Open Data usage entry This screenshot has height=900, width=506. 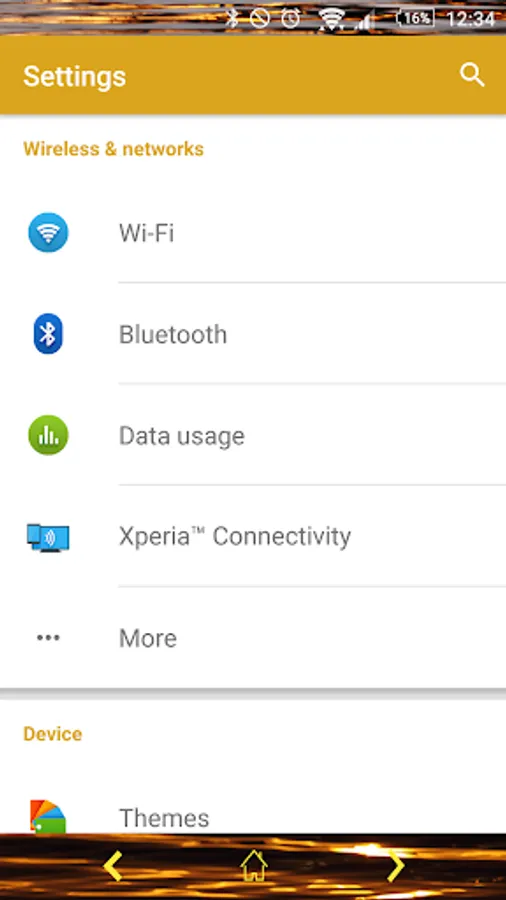(x=253, y=435)
